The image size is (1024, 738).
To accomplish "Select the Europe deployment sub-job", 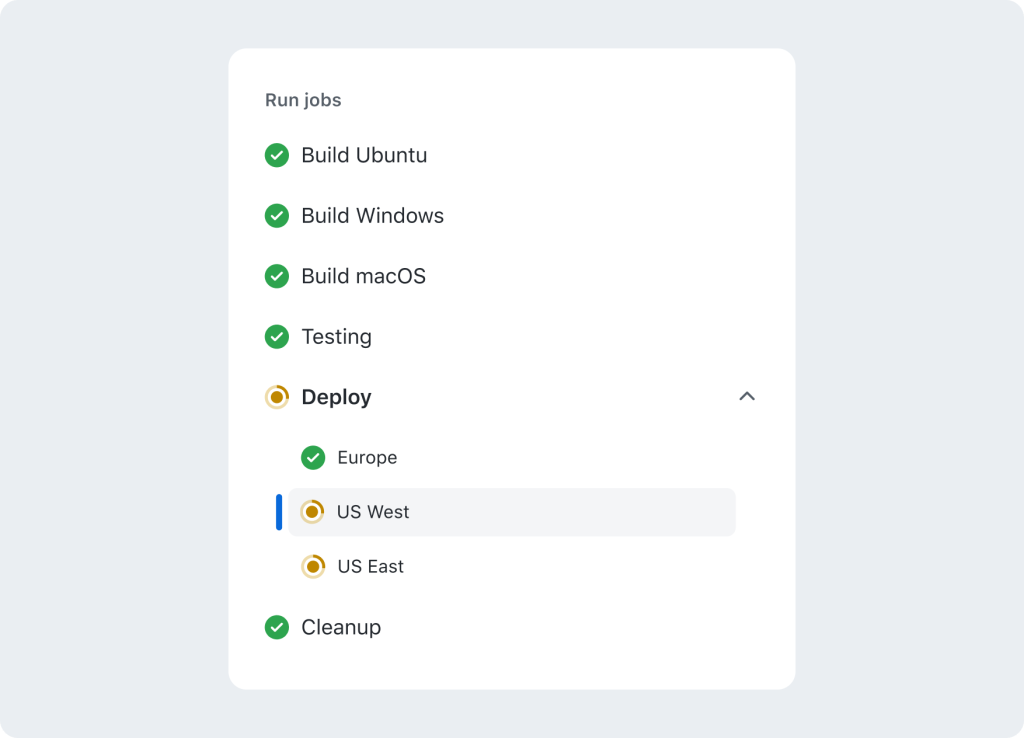I will pyautogui.click(x=367, y=458).
